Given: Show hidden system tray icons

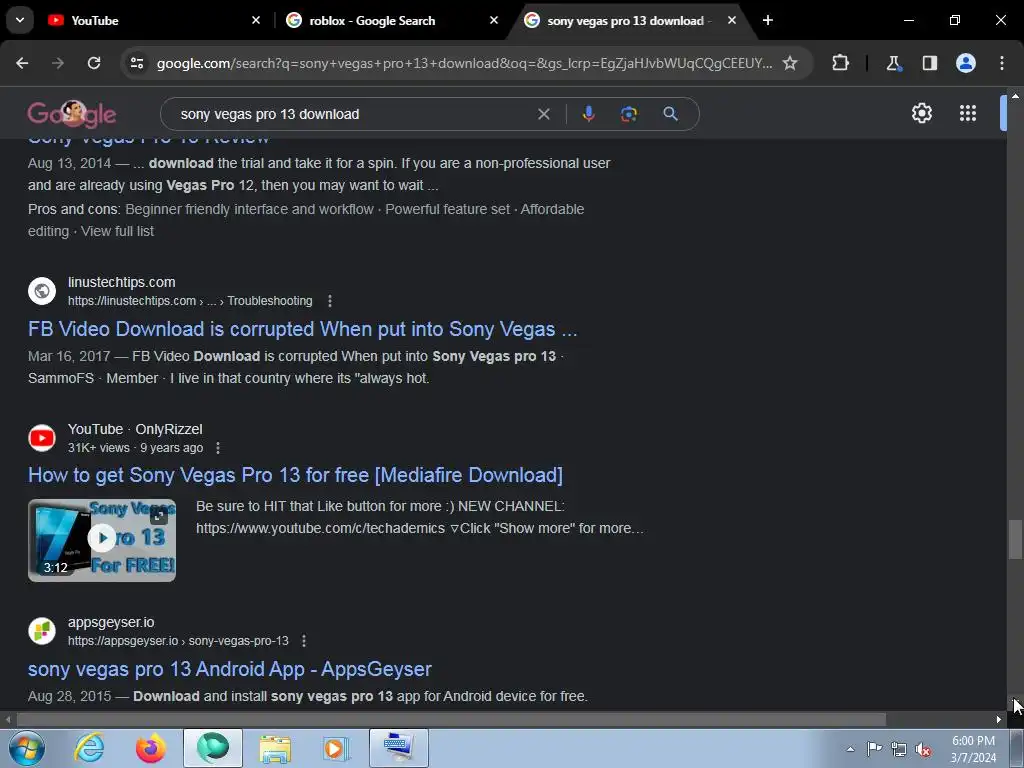Looking at the screenshot, I should (x=850, y=749).
